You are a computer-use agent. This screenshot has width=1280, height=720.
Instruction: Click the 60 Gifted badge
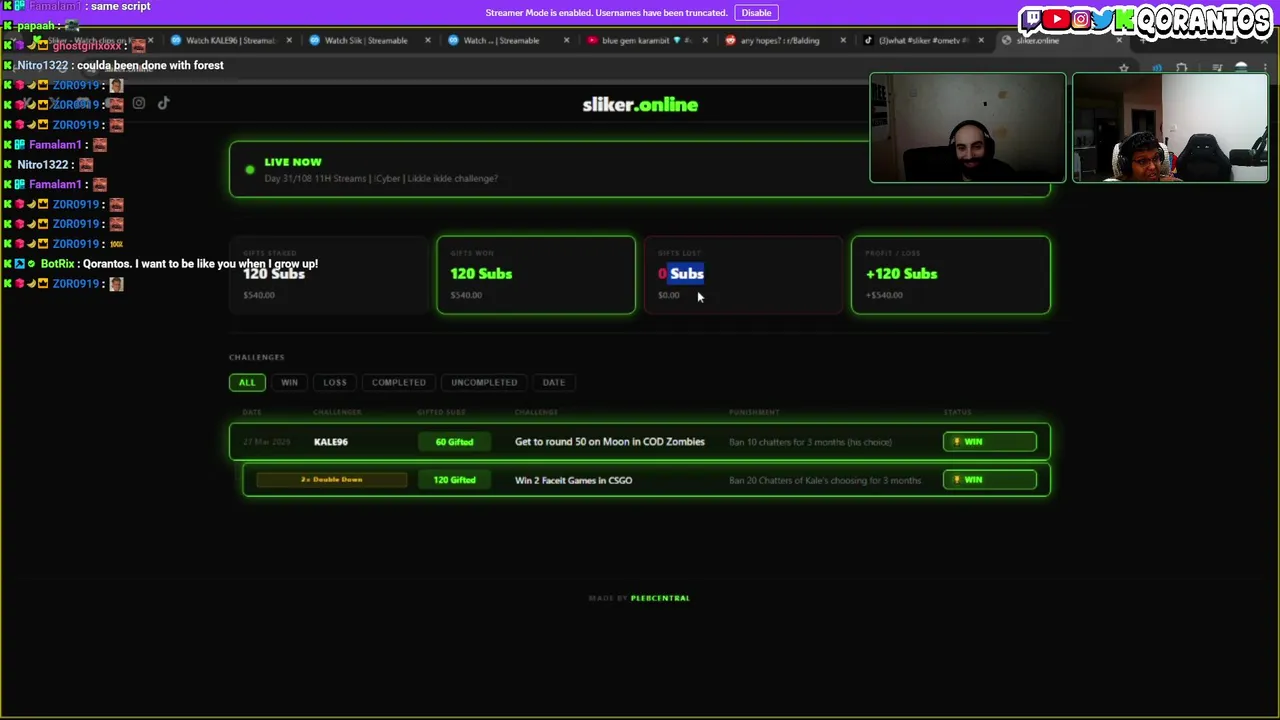[454, 441]
